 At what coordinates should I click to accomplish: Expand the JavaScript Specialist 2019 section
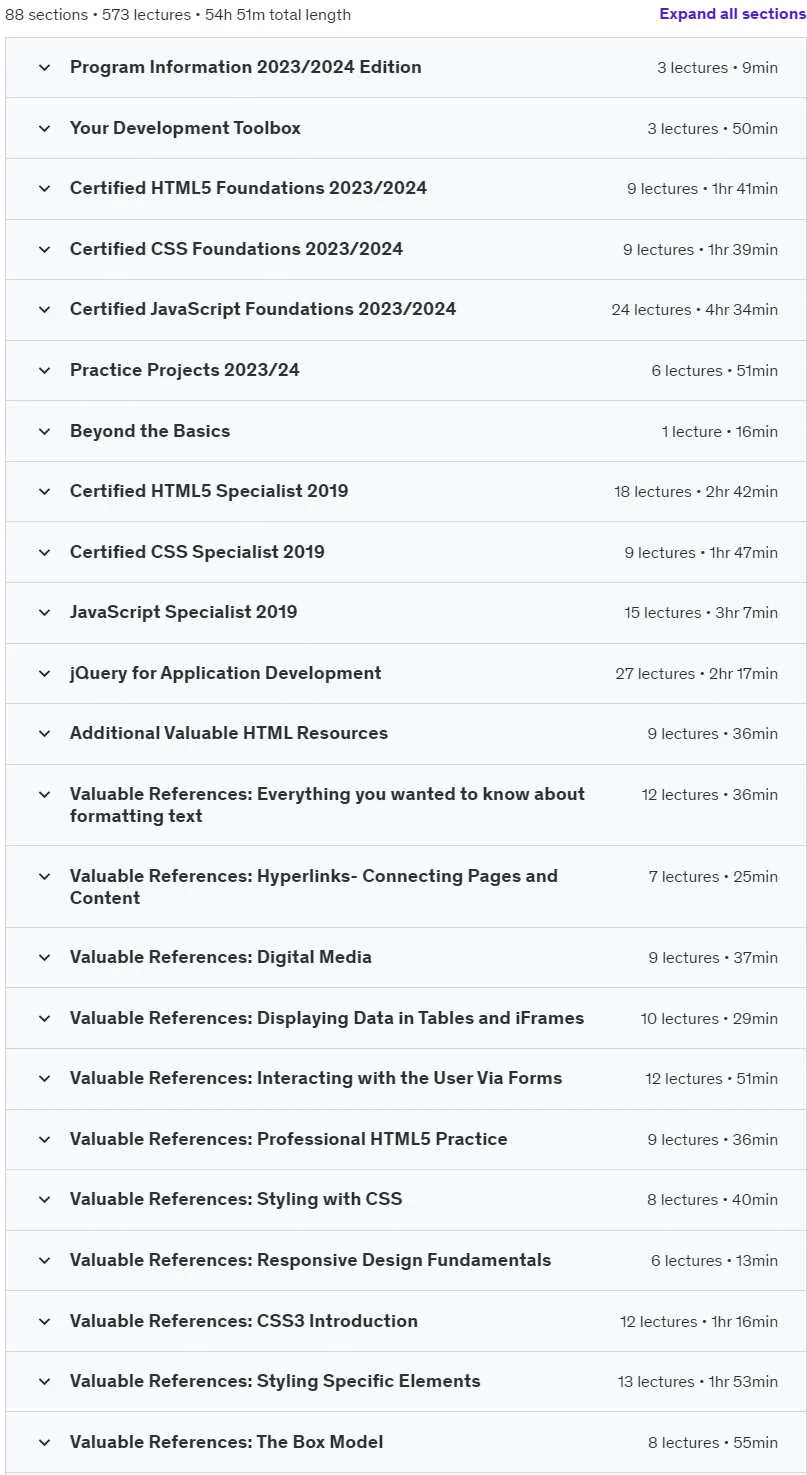(x=405, y=613)
